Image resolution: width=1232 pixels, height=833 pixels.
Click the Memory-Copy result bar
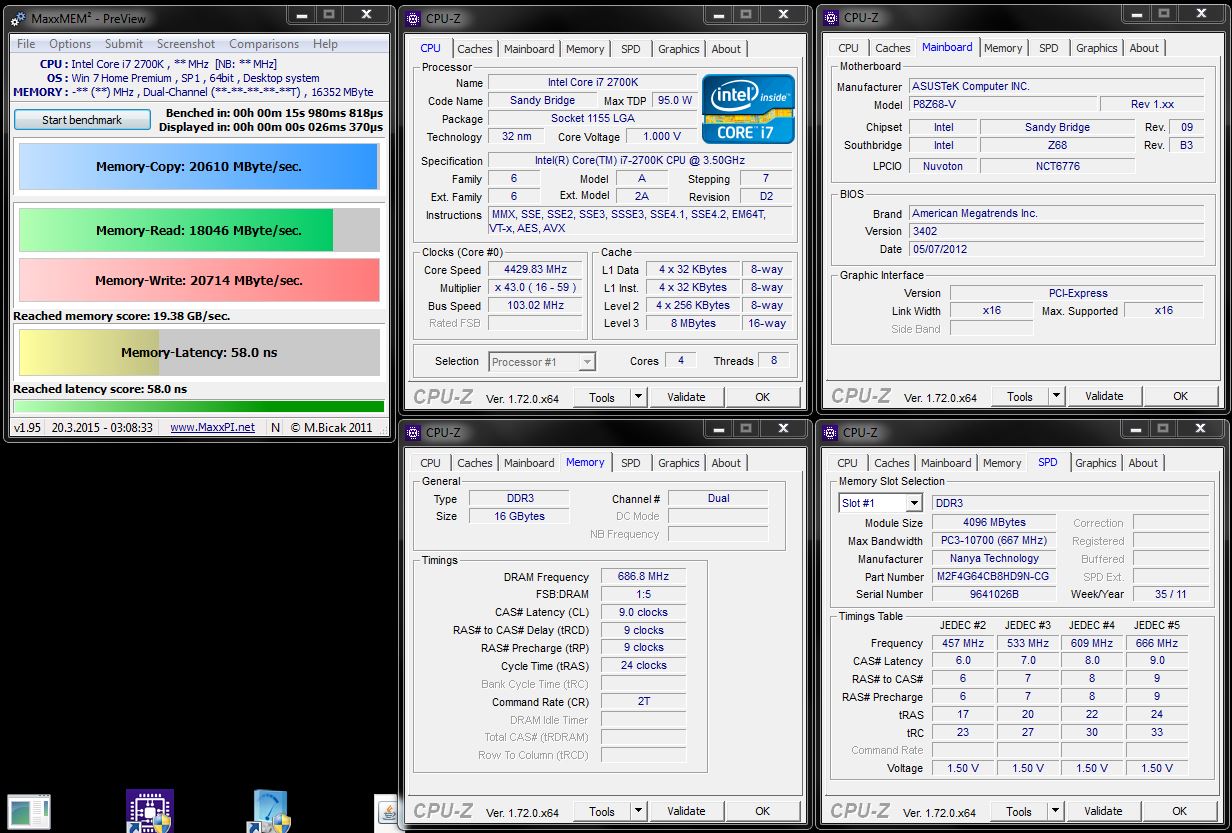(199, 167)
